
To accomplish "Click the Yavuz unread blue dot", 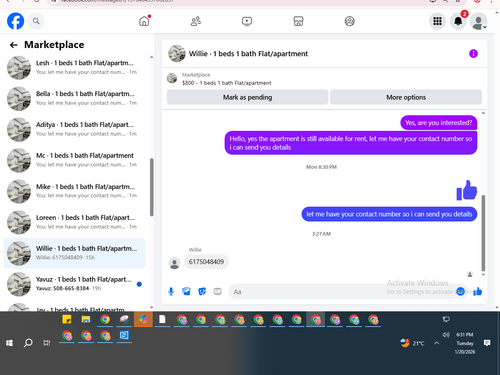I will click(139, 284).
